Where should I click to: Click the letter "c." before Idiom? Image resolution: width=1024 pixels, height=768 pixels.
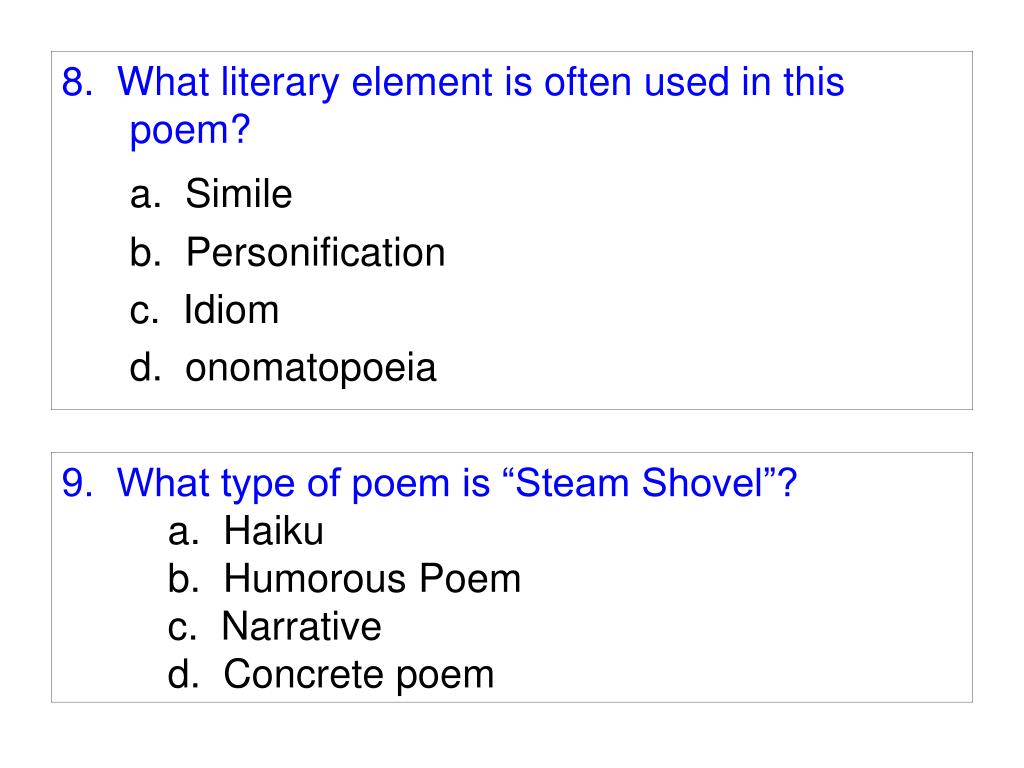pos(144,312)
